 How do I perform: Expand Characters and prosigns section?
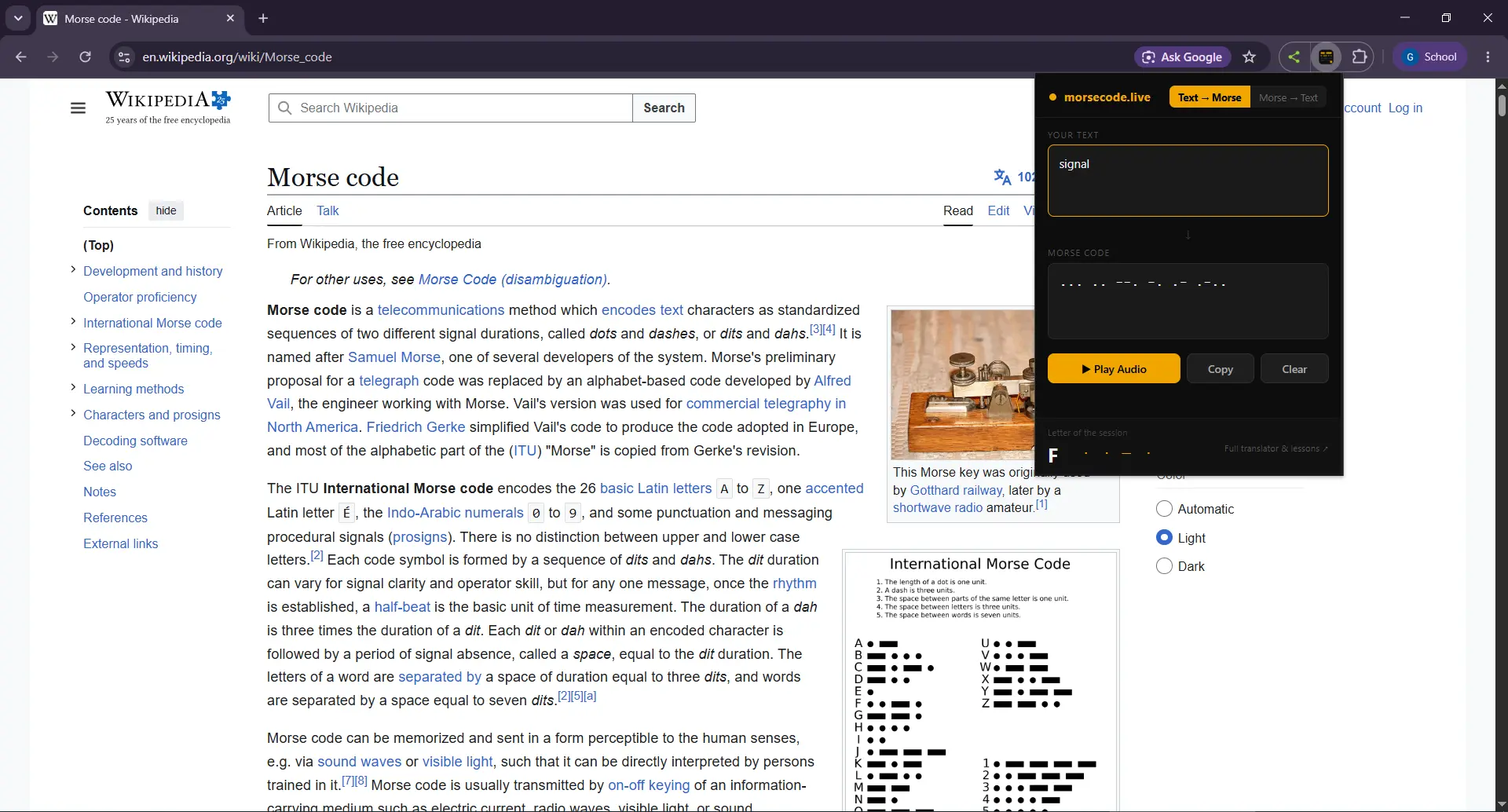(73, 413)
